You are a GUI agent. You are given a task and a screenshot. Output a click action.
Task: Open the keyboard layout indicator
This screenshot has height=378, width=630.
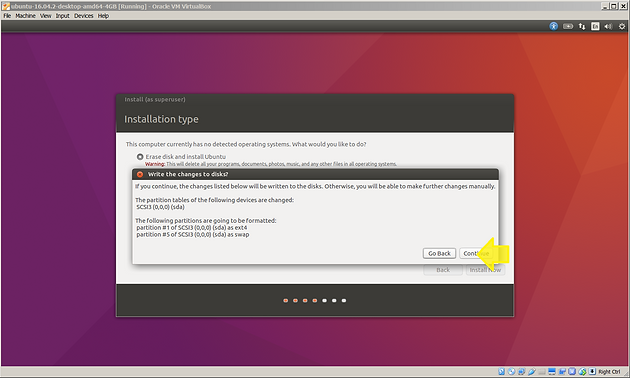tap(595, 26)
